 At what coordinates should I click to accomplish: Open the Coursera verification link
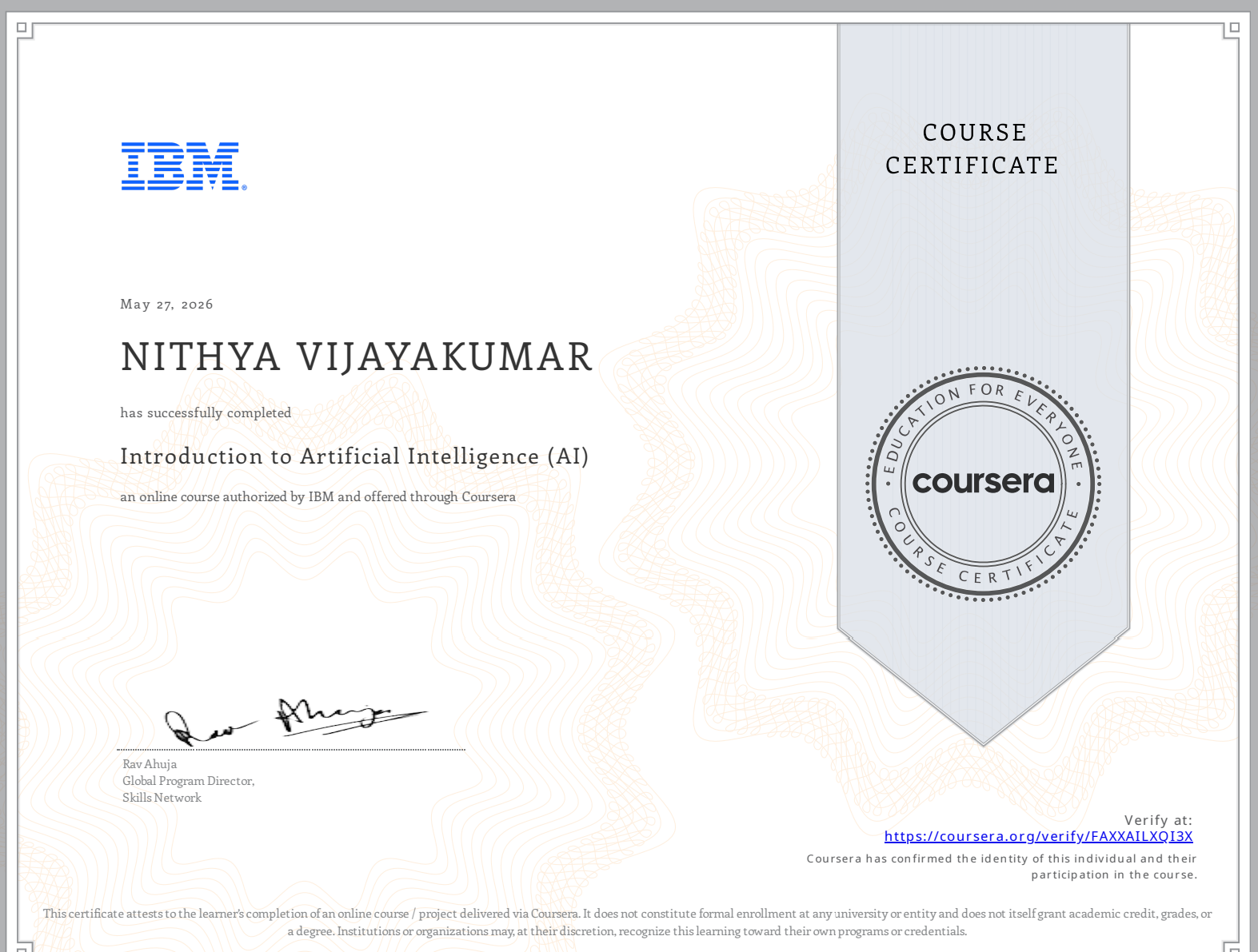pyautogui.click(x=1038, y=836)
